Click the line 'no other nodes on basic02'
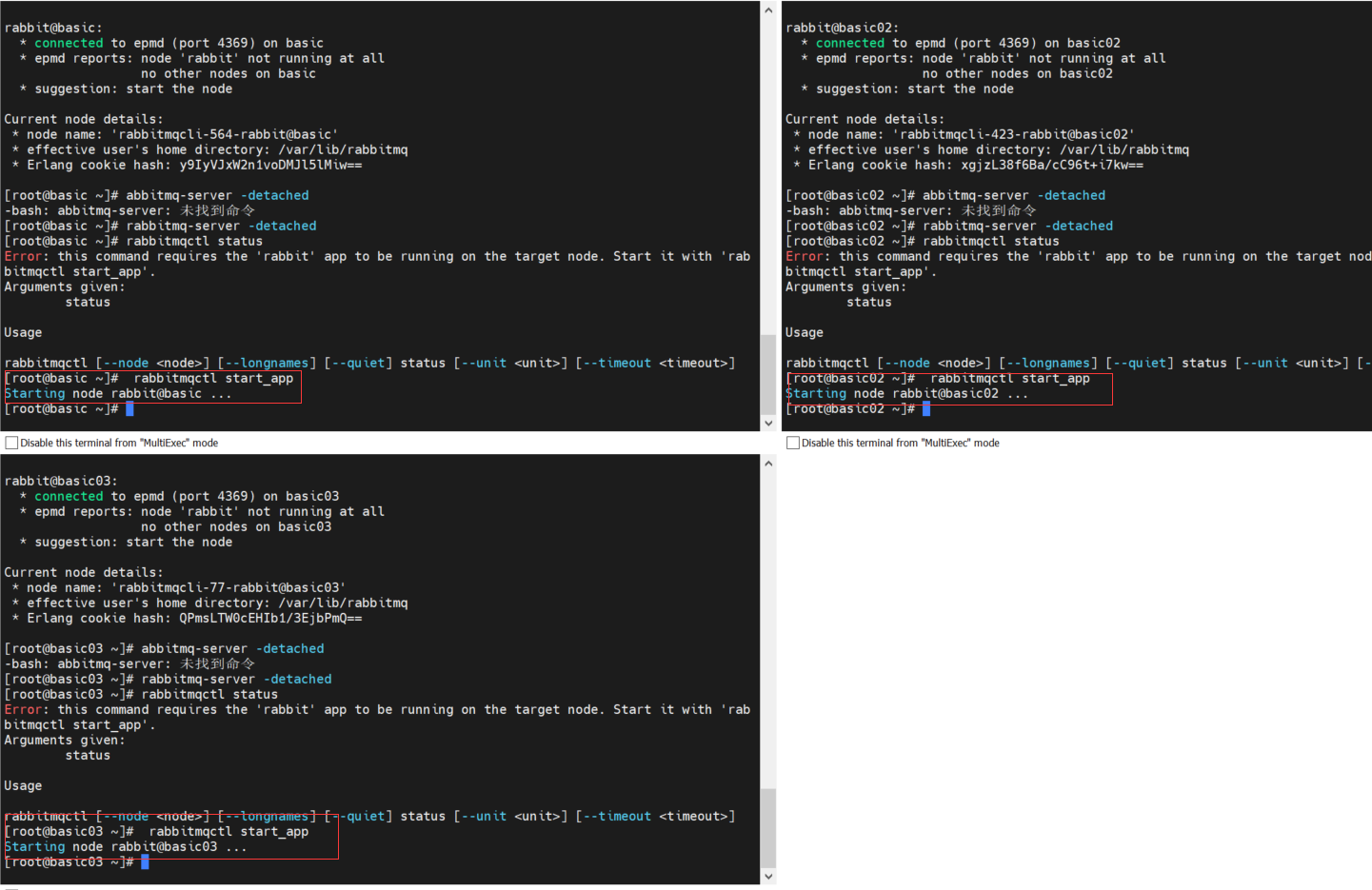The image size is (1372, 890). [1017, 73]
